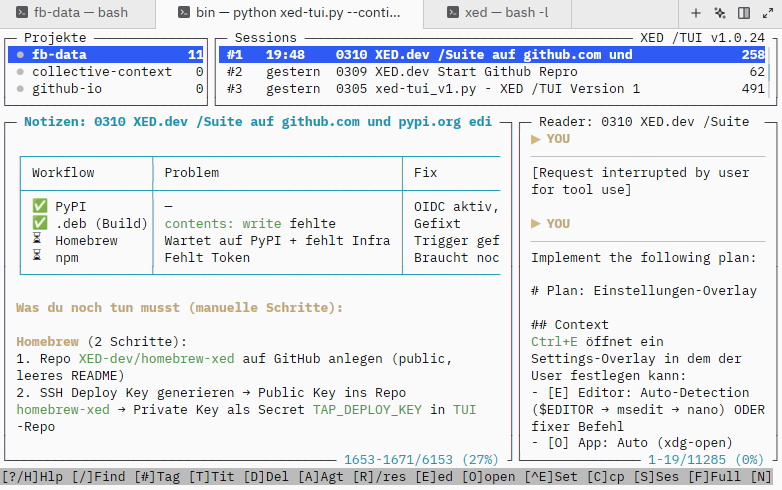The height and width of the screenshot is (490, 782).
Task: Click Notizen position indicator 1653-1671/6153
Action: coord(421,459)
